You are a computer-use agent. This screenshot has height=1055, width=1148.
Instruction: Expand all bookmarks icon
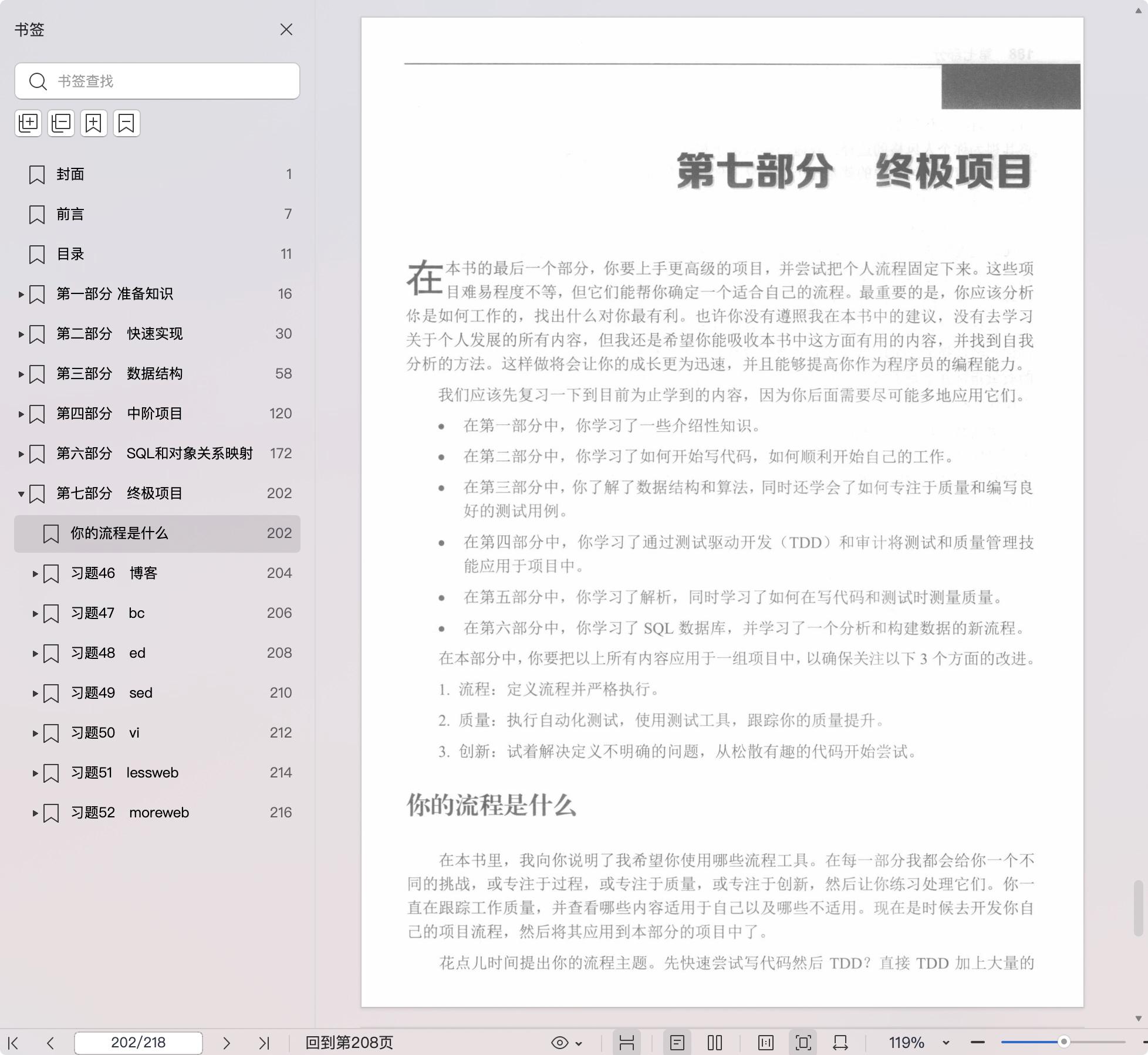(x=28, y=123)
